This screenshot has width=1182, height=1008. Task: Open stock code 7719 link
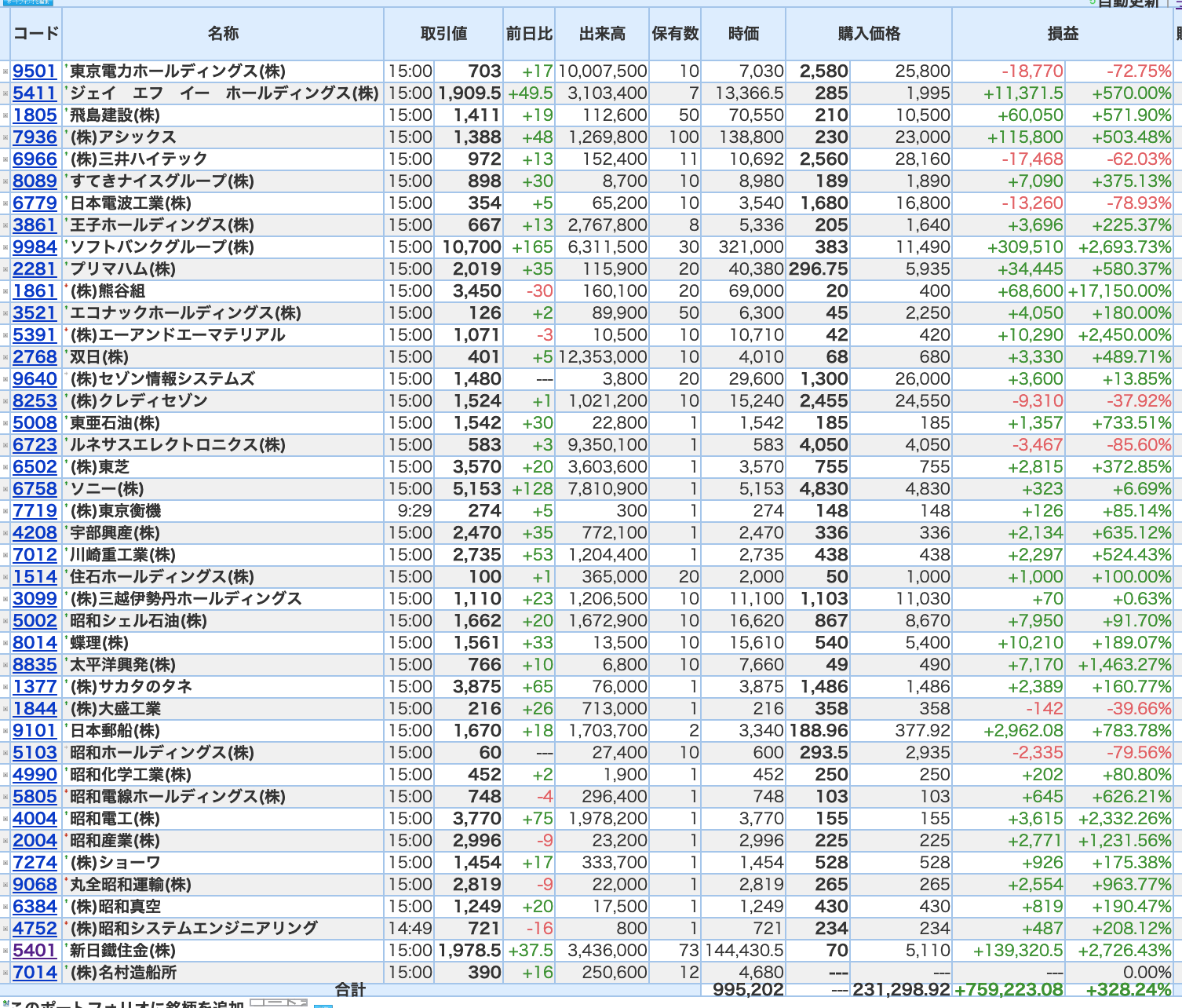point(35,511)
